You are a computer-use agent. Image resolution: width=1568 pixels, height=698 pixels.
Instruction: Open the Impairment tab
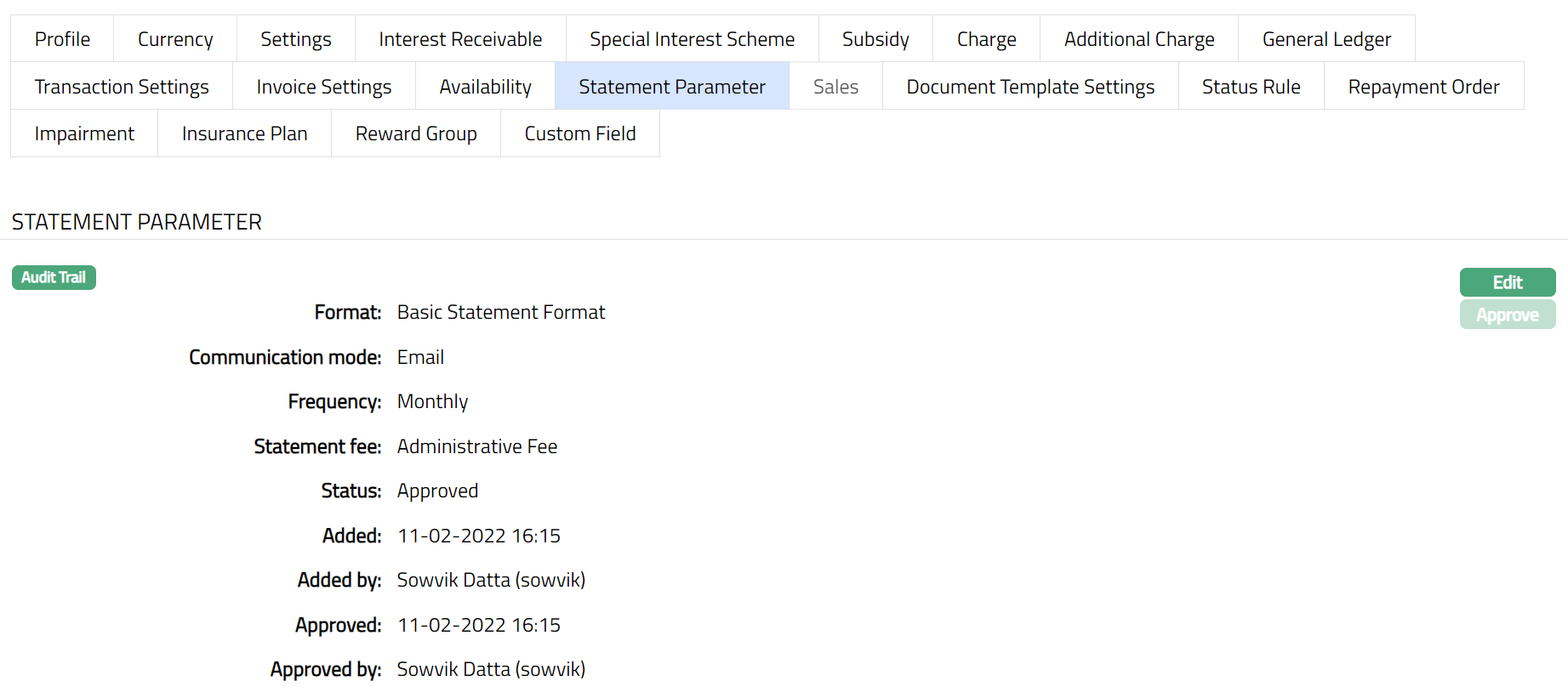pos(84,133)
